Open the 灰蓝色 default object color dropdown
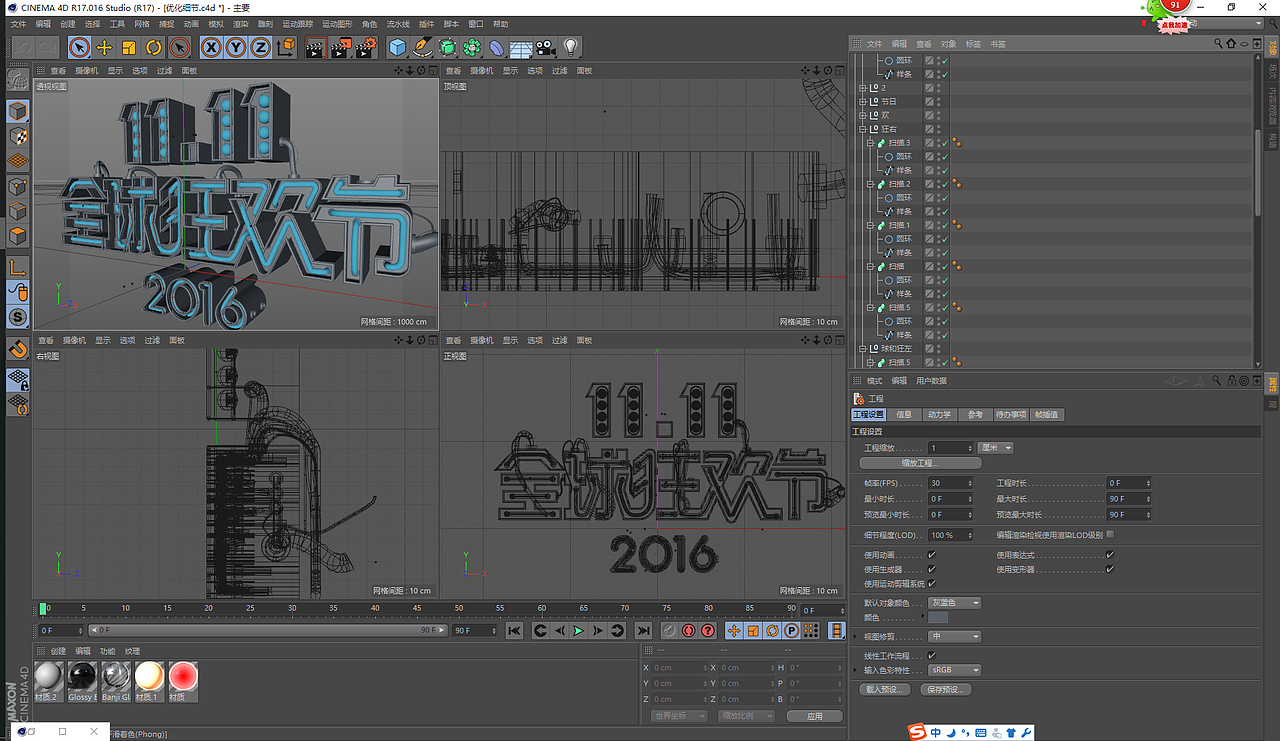The height and width of the screenshot is (741, 1280). [x=955, y=603]
